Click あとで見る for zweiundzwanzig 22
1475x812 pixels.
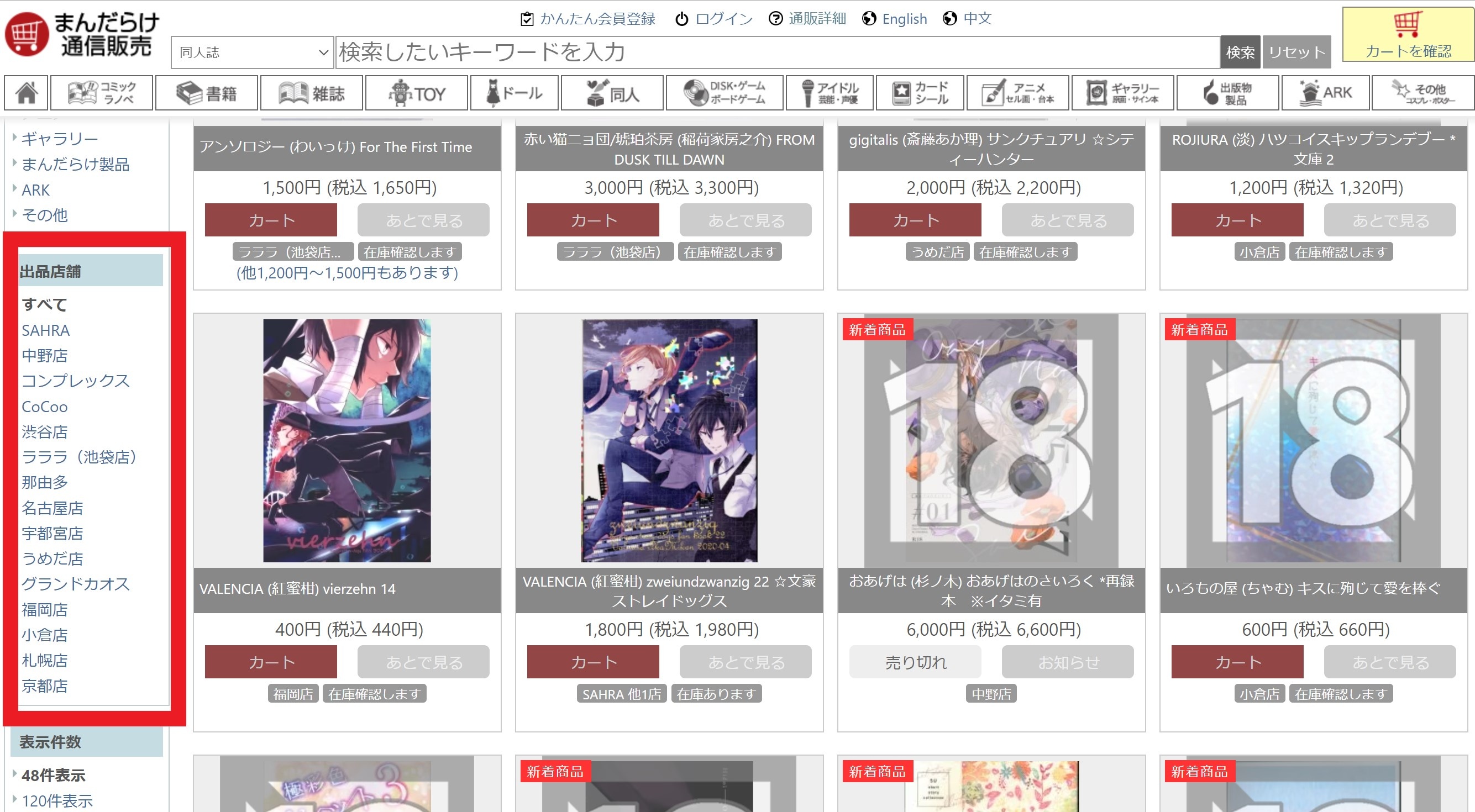[x=746, y=662]
